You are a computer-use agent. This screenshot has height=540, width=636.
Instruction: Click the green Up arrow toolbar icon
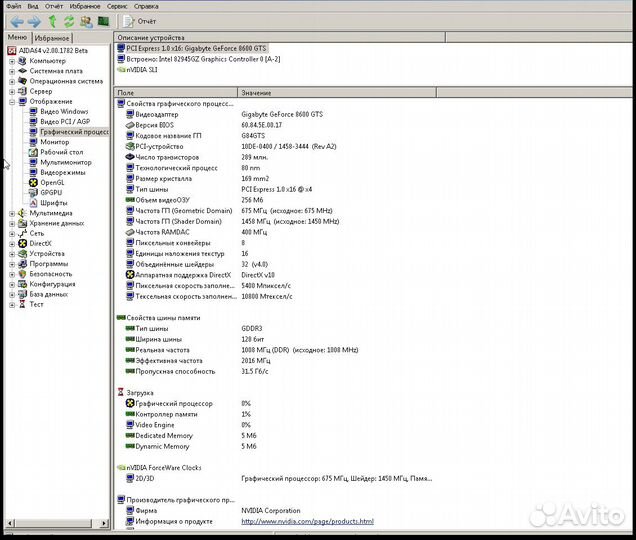tap(52, 20)
